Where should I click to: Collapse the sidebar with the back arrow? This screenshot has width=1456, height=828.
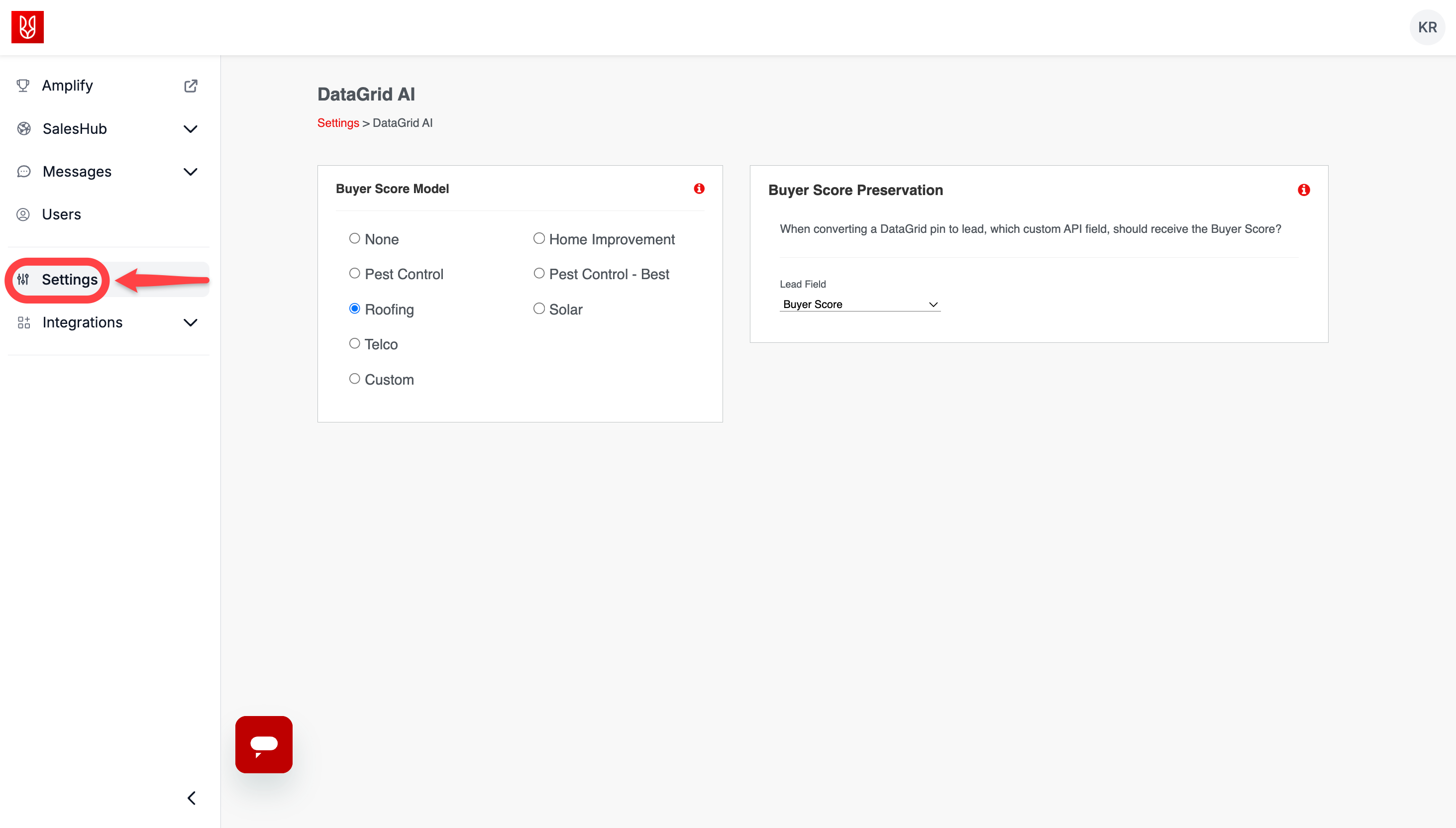[192, 798]
